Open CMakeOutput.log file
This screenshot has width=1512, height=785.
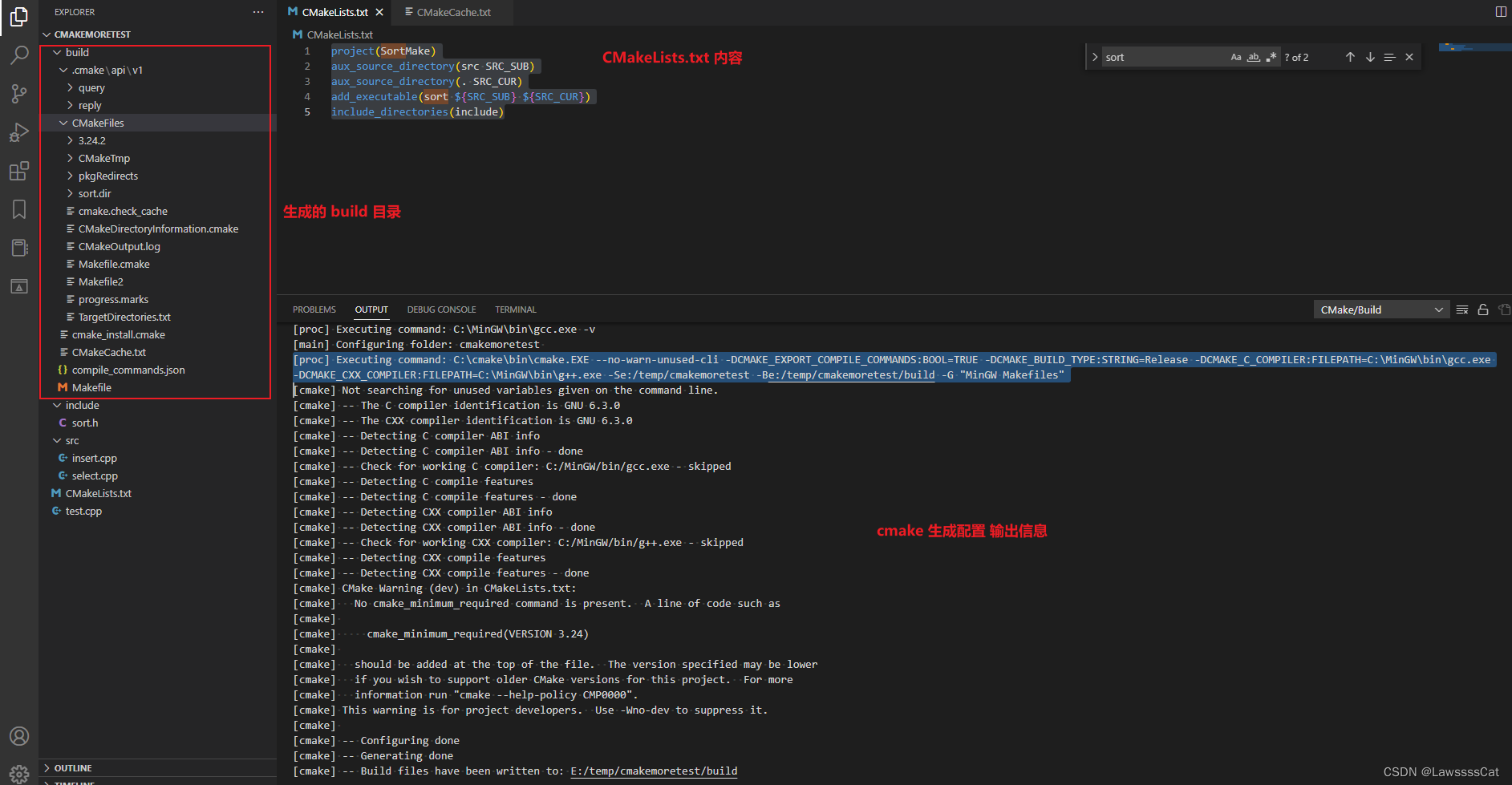point(157,246)
